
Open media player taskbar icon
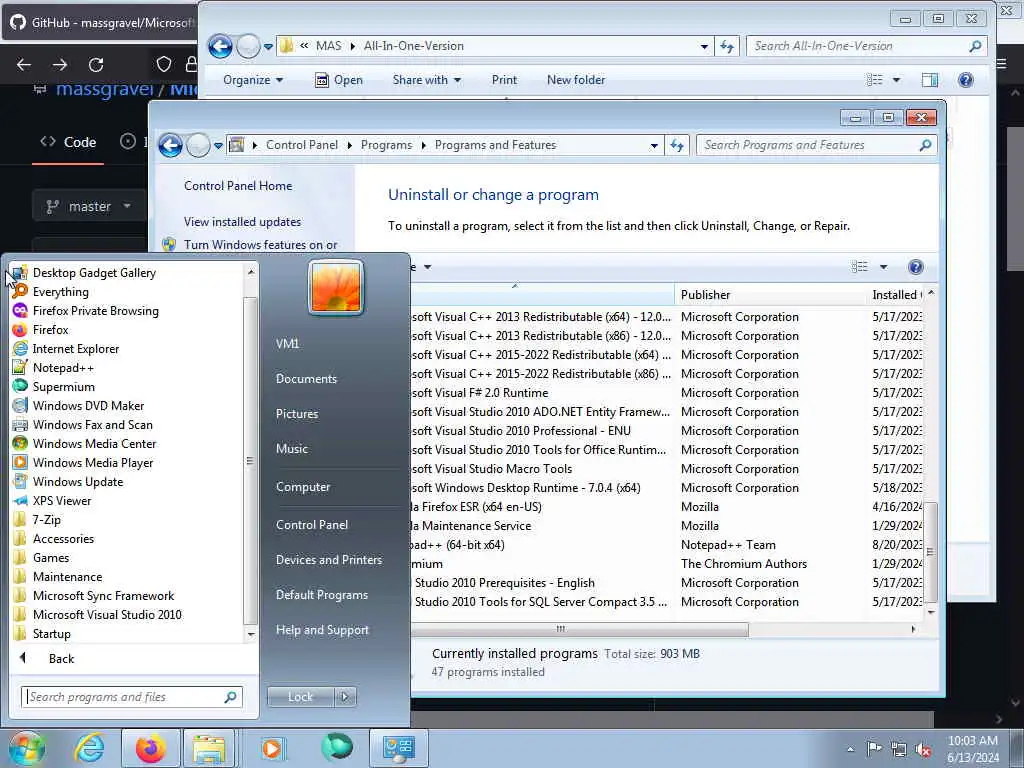click(x=273, y=748)
